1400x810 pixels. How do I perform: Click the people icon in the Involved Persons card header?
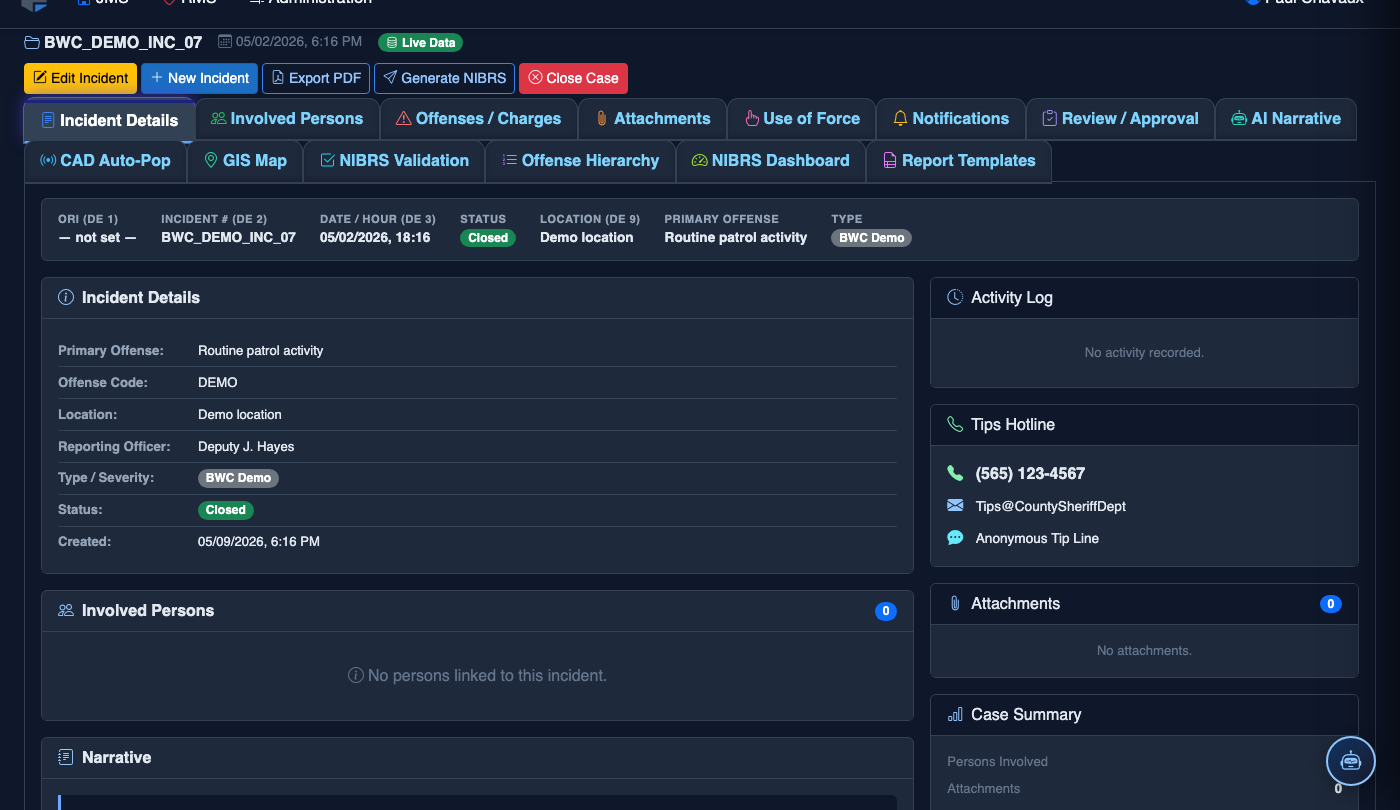[66, 610]
